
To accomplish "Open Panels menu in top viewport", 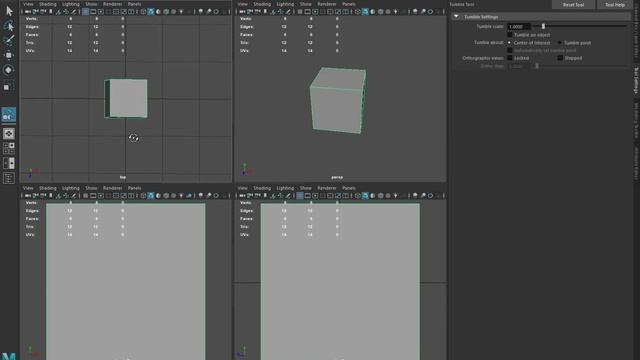I will click(x=134, y=4).
